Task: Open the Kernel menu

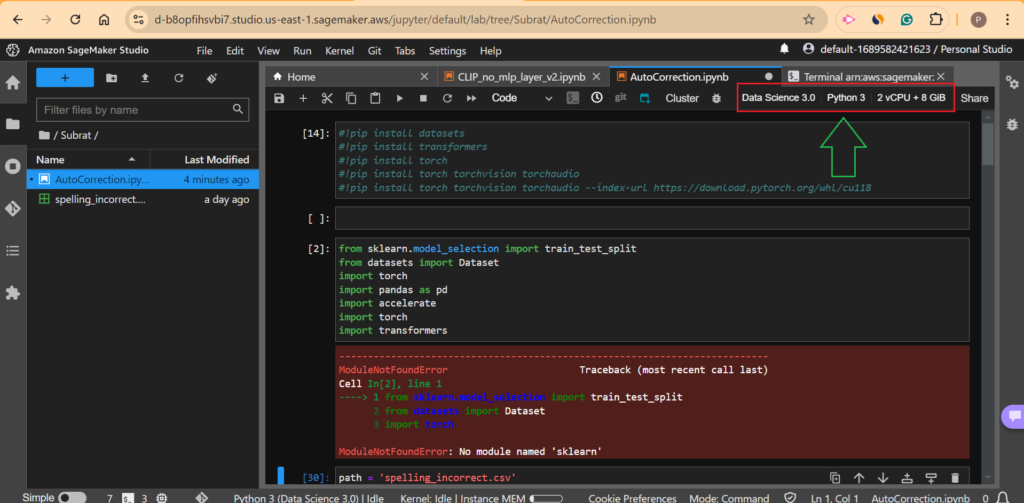Action: click(338, 50)
